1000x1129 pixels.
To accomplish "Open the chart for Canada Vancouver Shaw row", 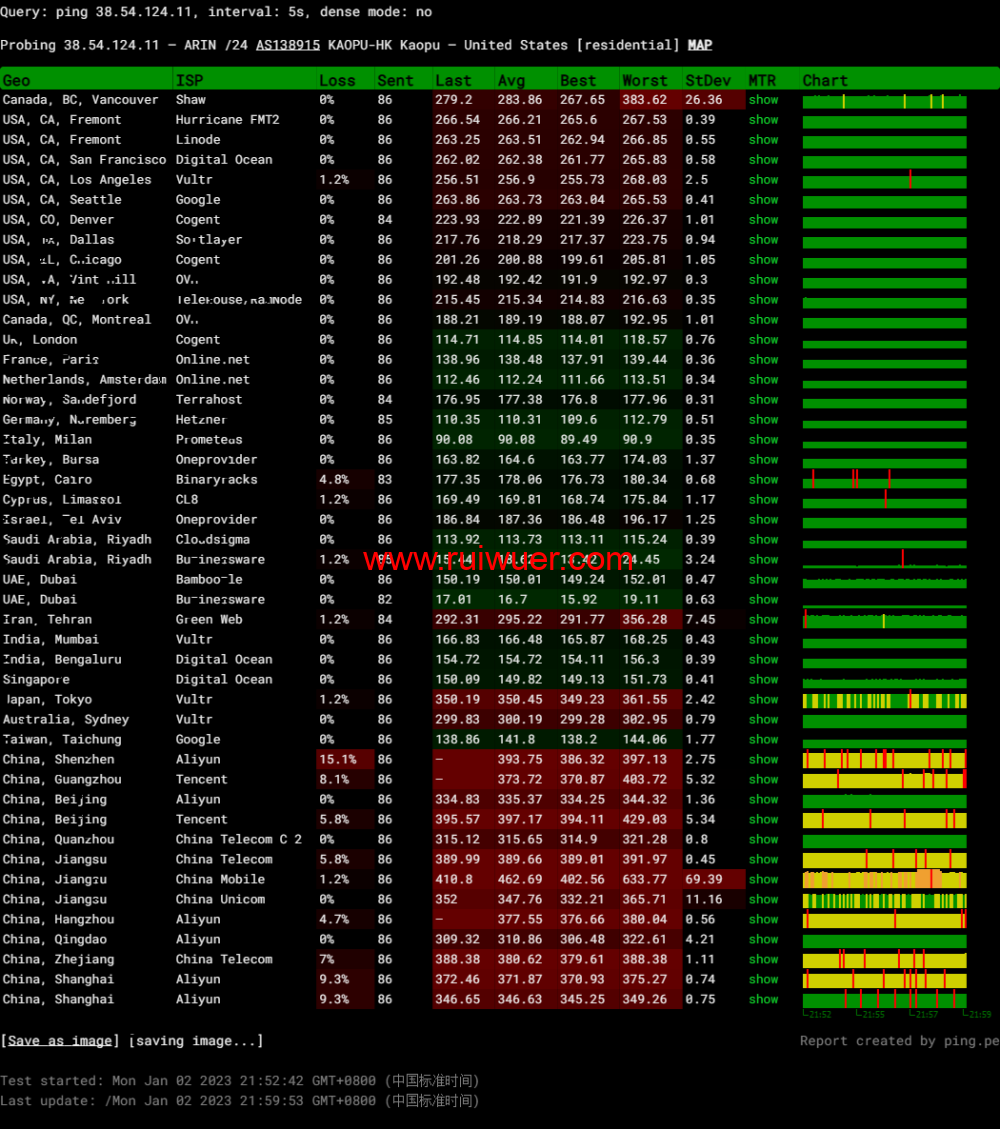I will click(x=884, y=100).
